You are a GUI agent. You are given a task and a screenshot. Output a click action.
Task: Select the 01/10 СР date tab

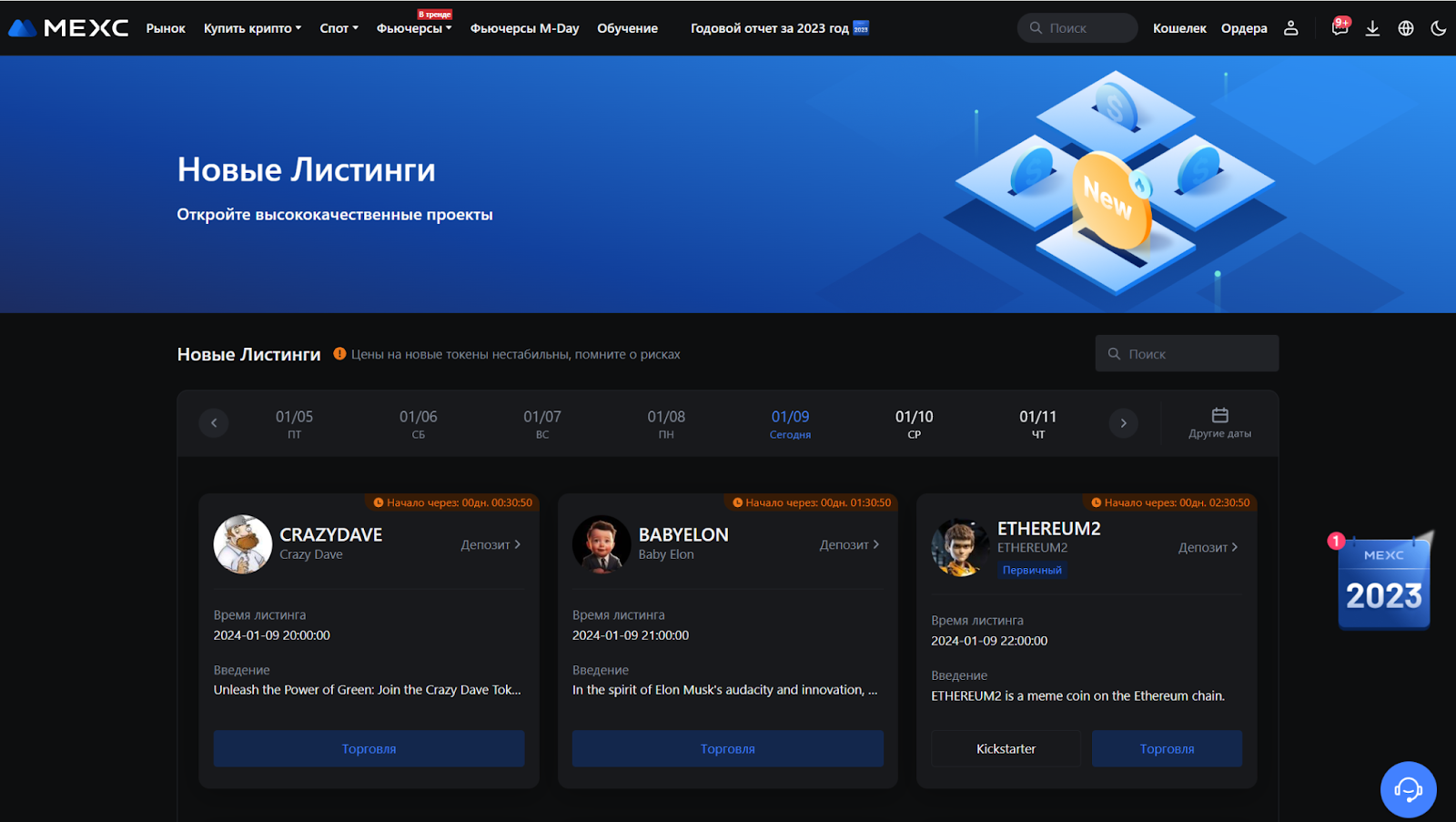click(x=915, y=424)
